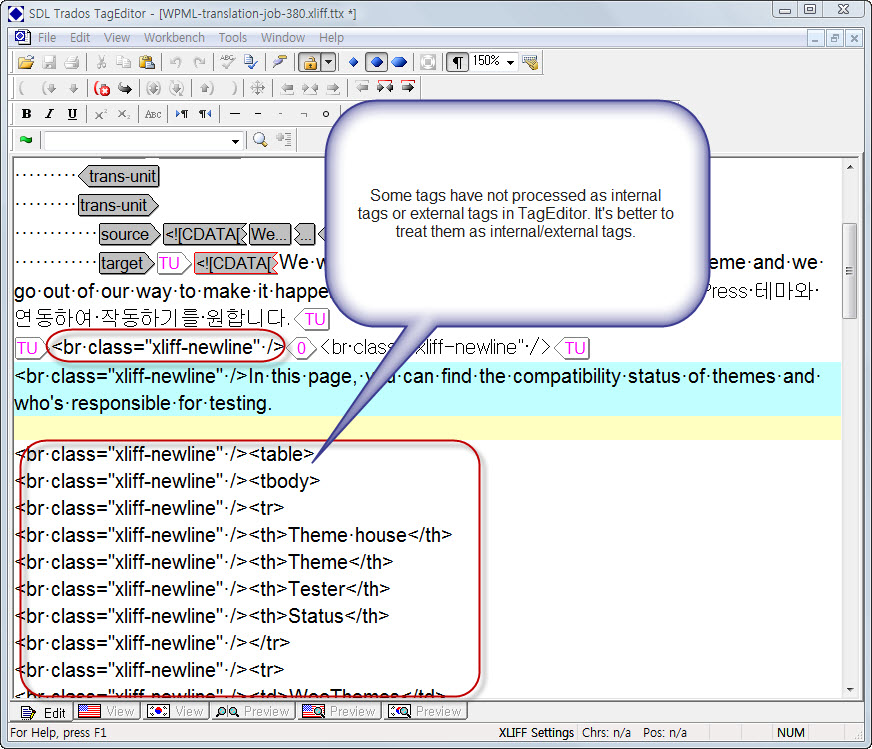872x749 pixels.
Task: Click the SDL Trados app icon in title bar
Action: click(x=16, y=13)
